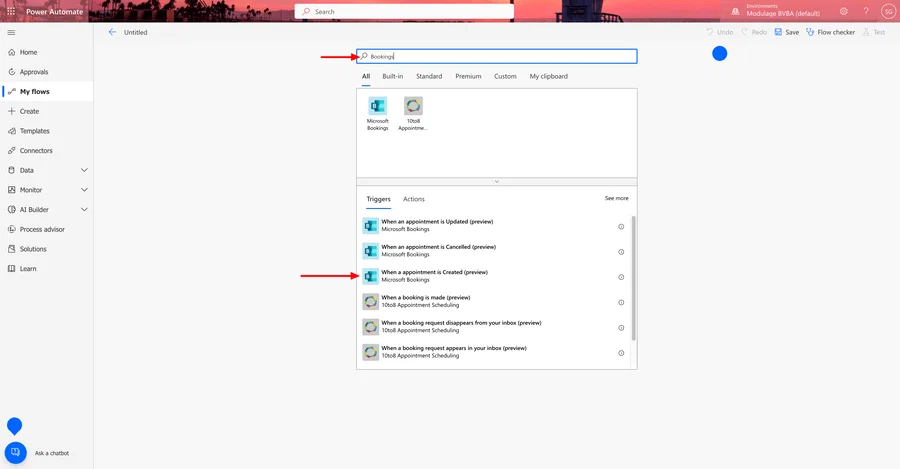Switch to the Built-in filter tab
This screenshot has width=900, height=469.
[x=393, y=76]
